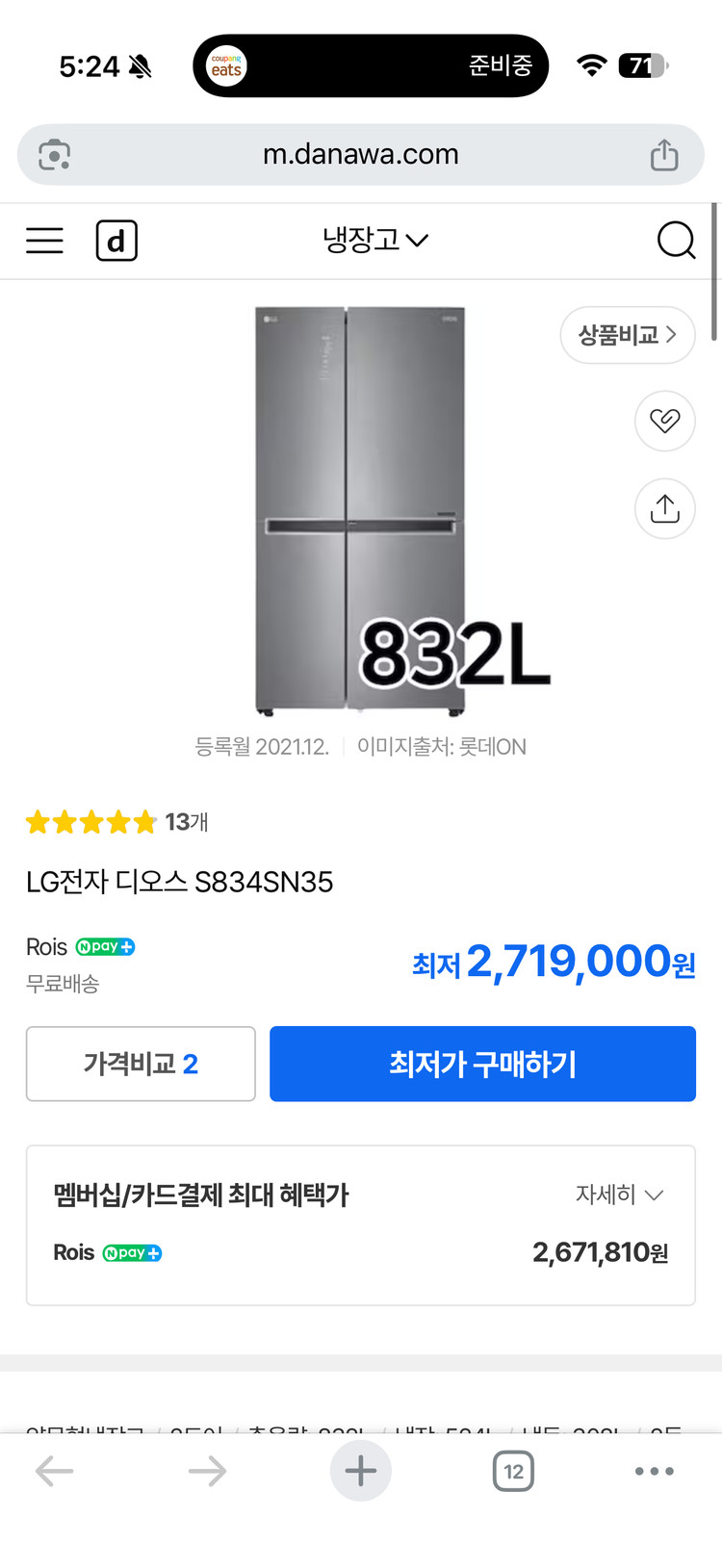Open the browser three-dot more menu
This screenshot has height=1568, width=722.
655,1471
